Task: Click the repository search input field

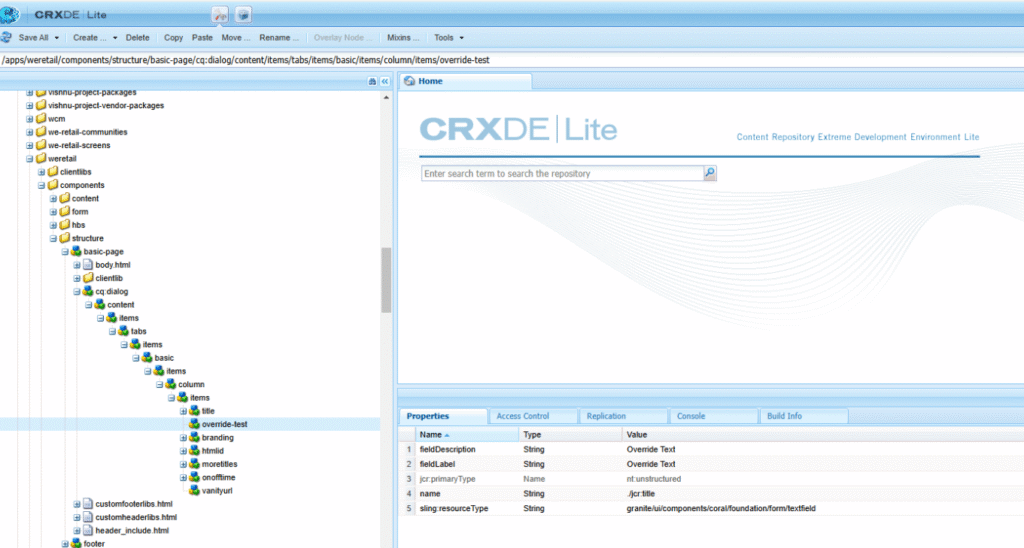Action: pos(562,173)
